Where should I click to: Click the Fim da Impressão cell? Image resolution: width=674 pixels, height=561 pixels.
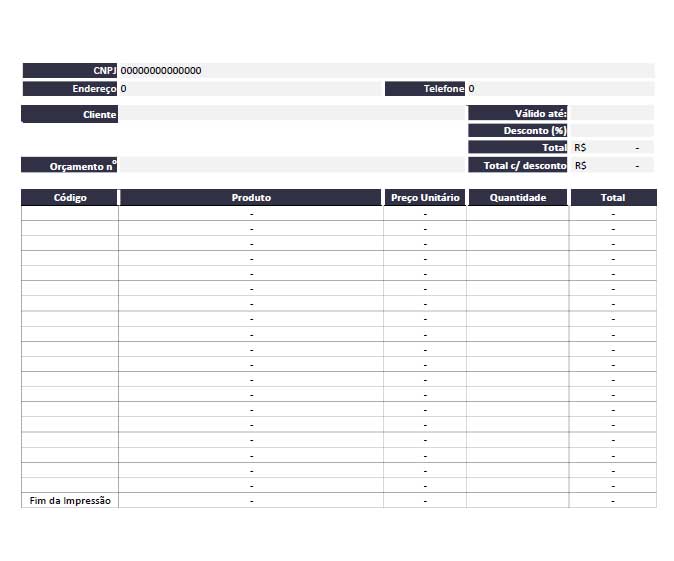pyautogui.click(x=70, y=500)
